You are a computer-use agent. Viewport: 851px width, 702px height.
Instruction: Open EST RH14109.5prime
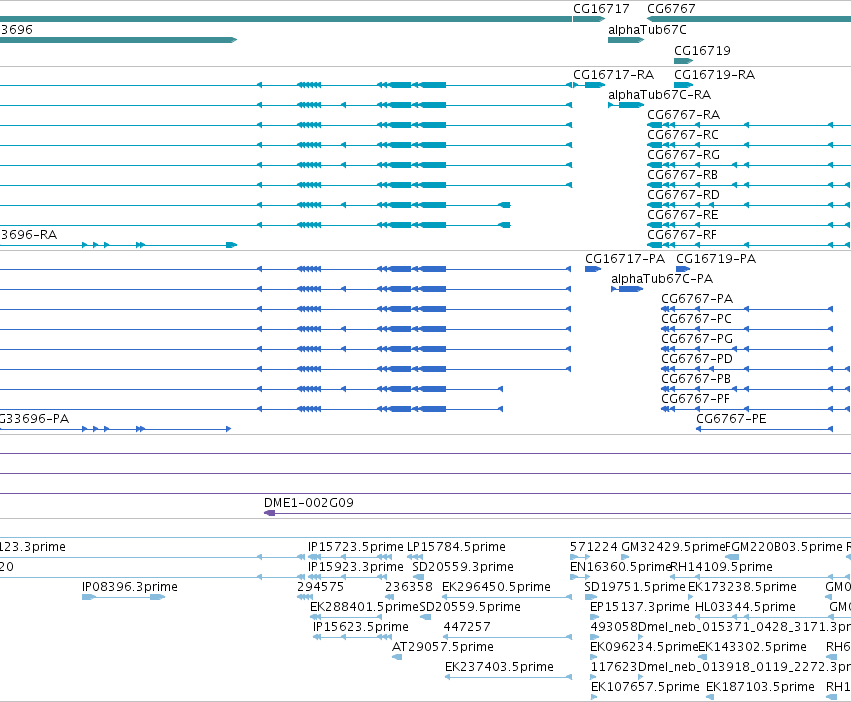pos(721,567)
